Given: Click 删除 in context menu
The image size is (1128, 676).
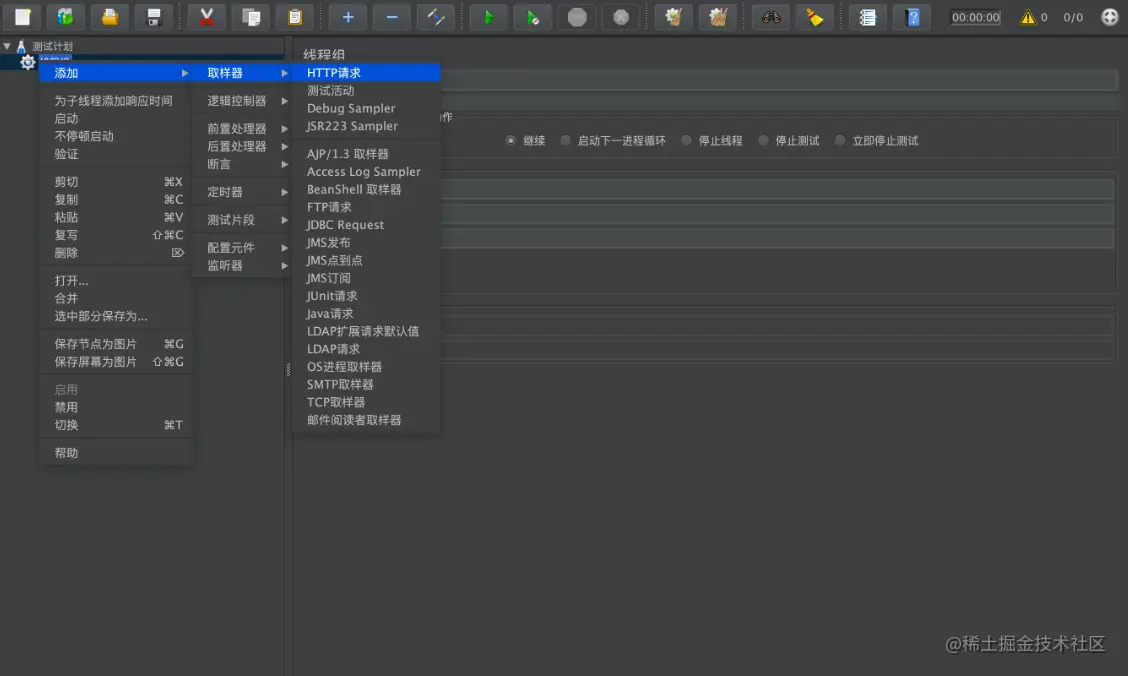Looking at the screenshot, I should pyautogui.click(x=116, y=252).
